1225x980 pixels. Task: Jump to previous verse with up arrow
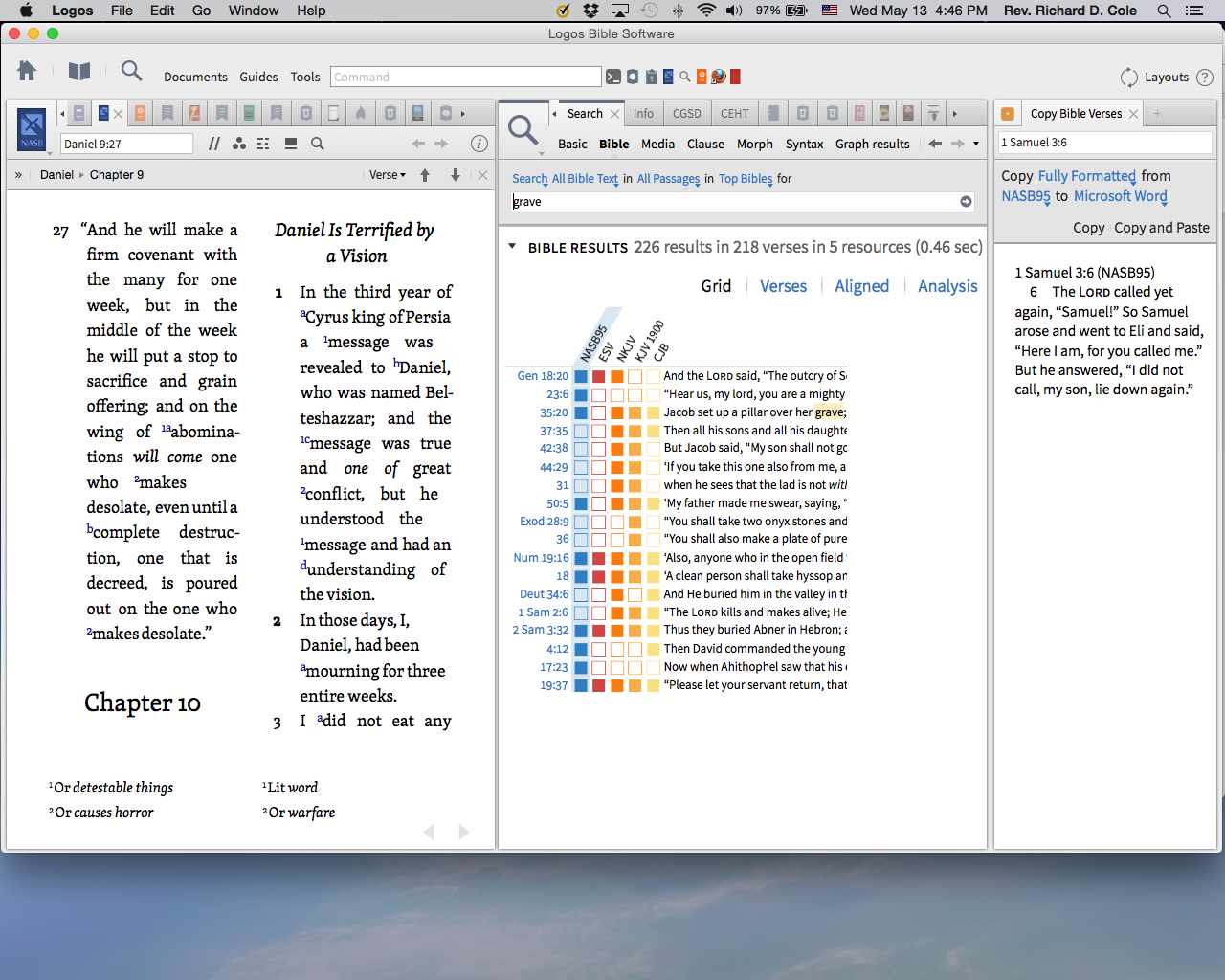point(425,175)
